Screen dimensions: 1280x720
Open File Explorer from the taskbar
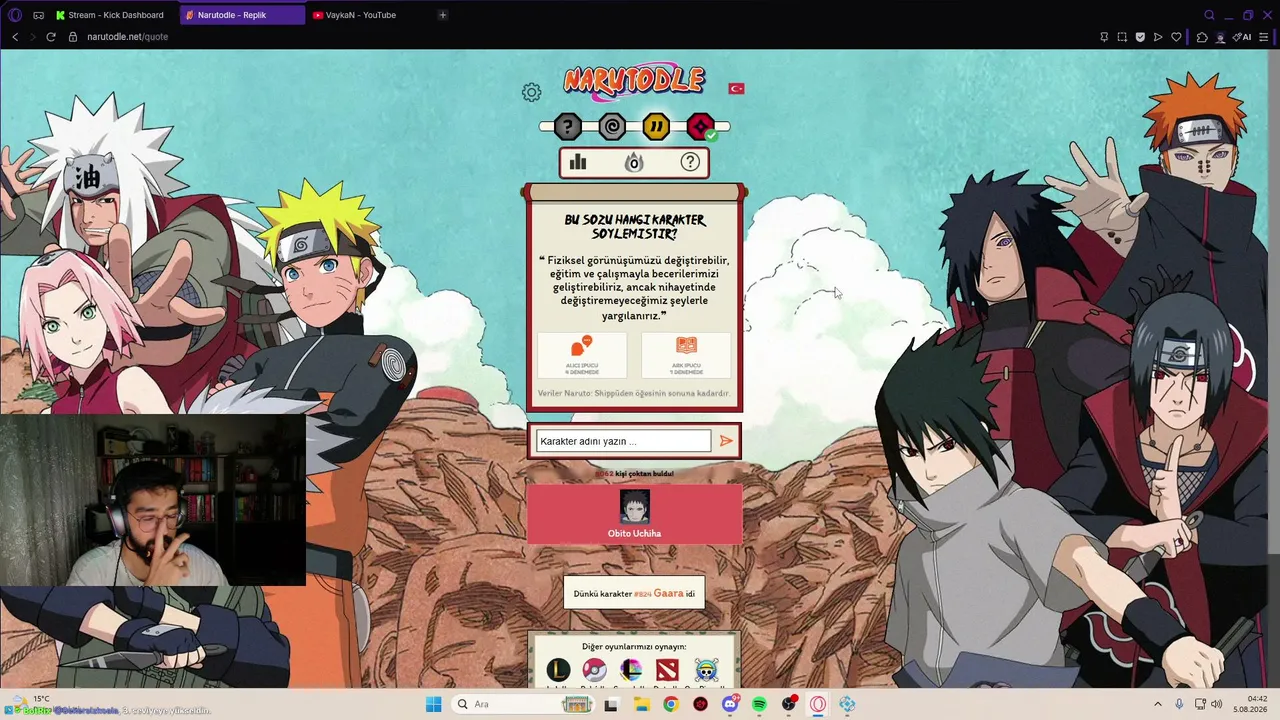641,704
